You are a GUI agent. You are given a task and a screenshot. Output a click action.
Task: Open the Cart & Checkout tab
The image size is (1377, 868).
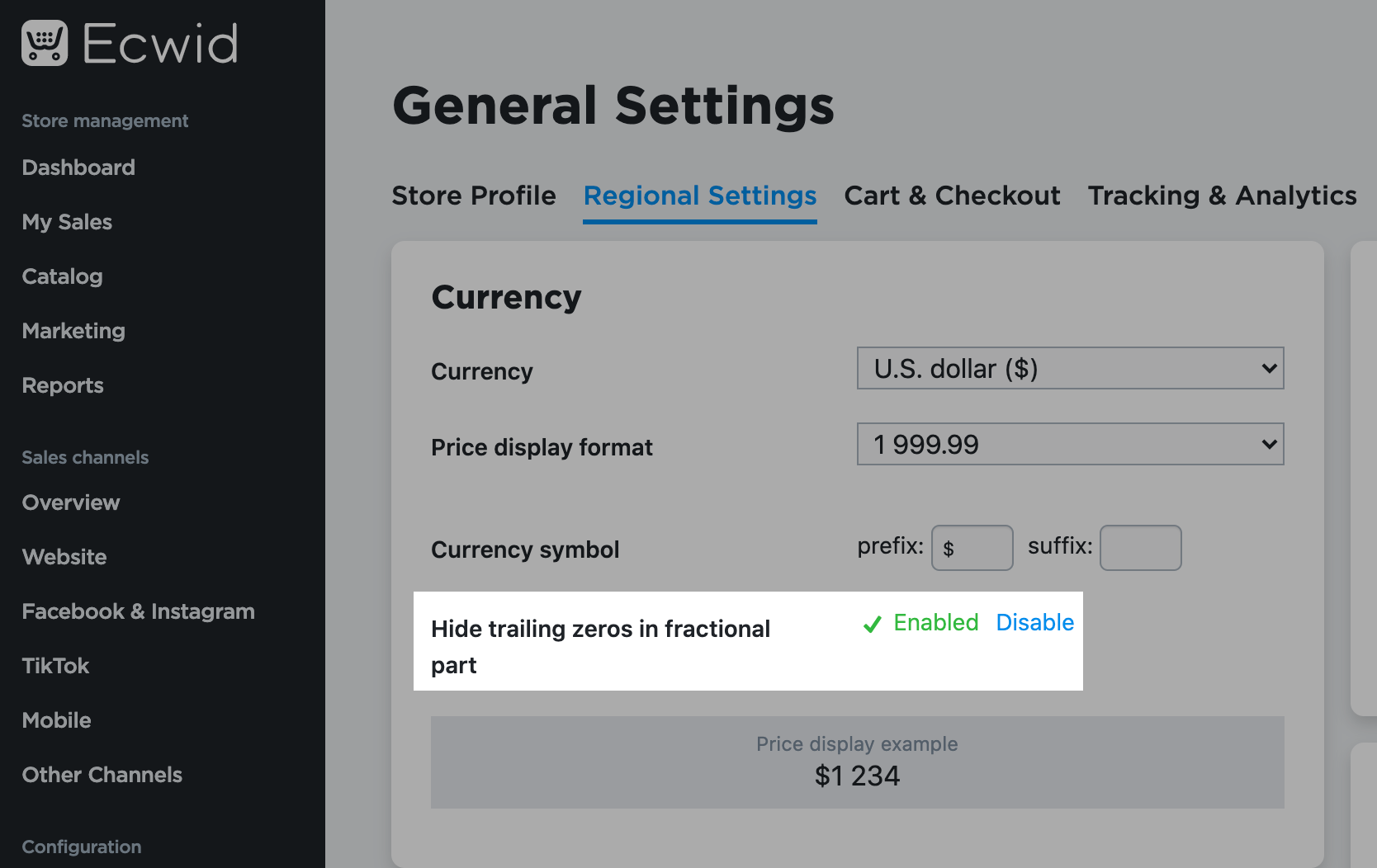pos(951,196)
